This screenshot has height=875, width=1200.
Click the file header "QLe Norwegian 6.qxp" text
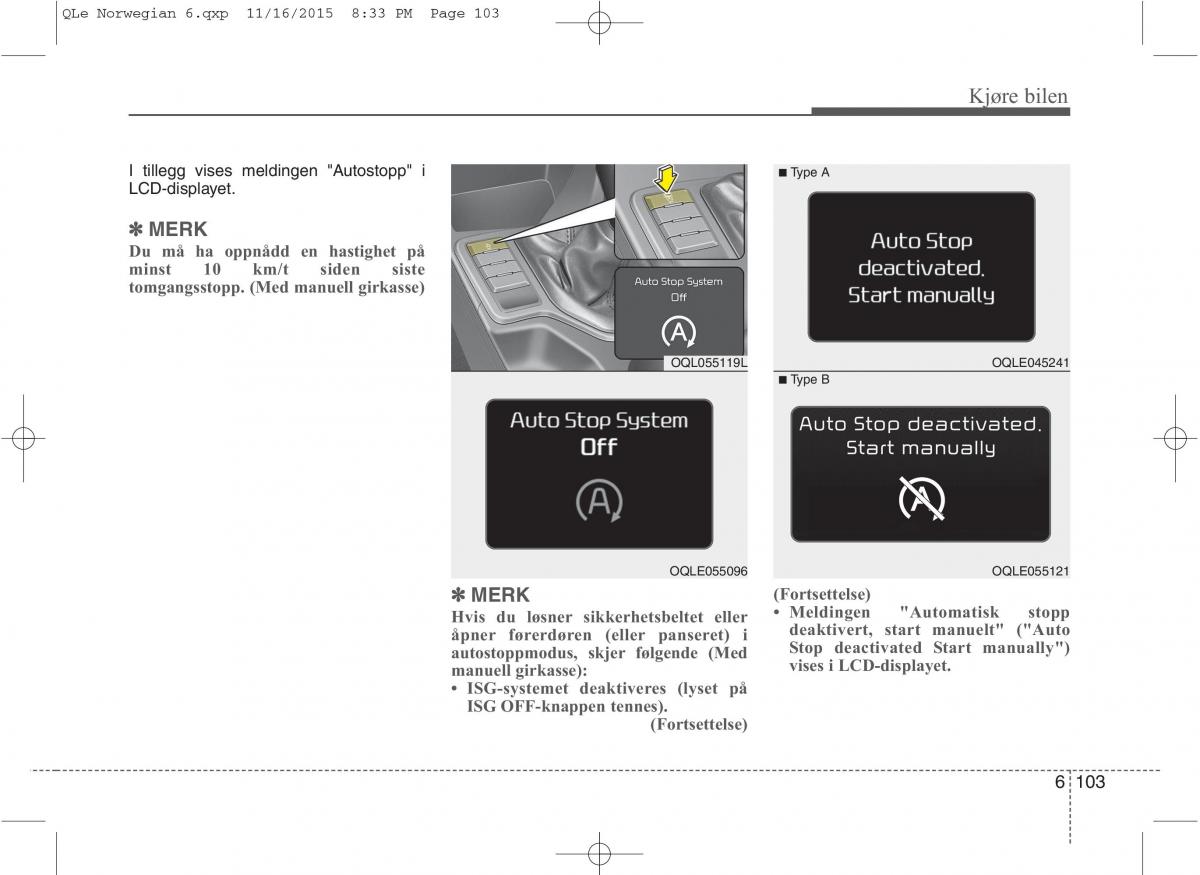[118, 14]
